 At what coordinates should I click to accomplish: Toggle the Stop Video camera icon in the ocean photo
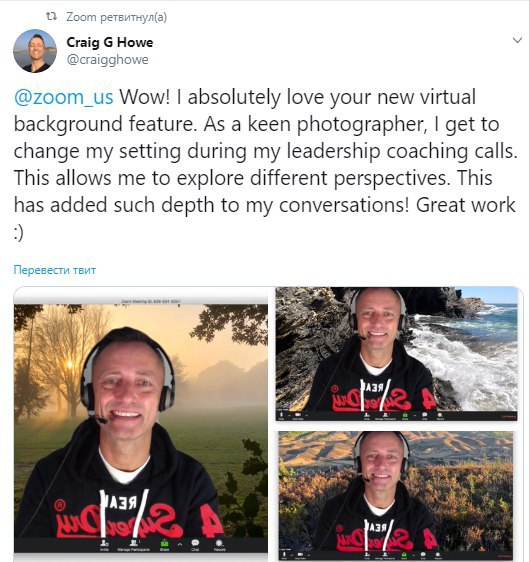[x=298, y=416]
